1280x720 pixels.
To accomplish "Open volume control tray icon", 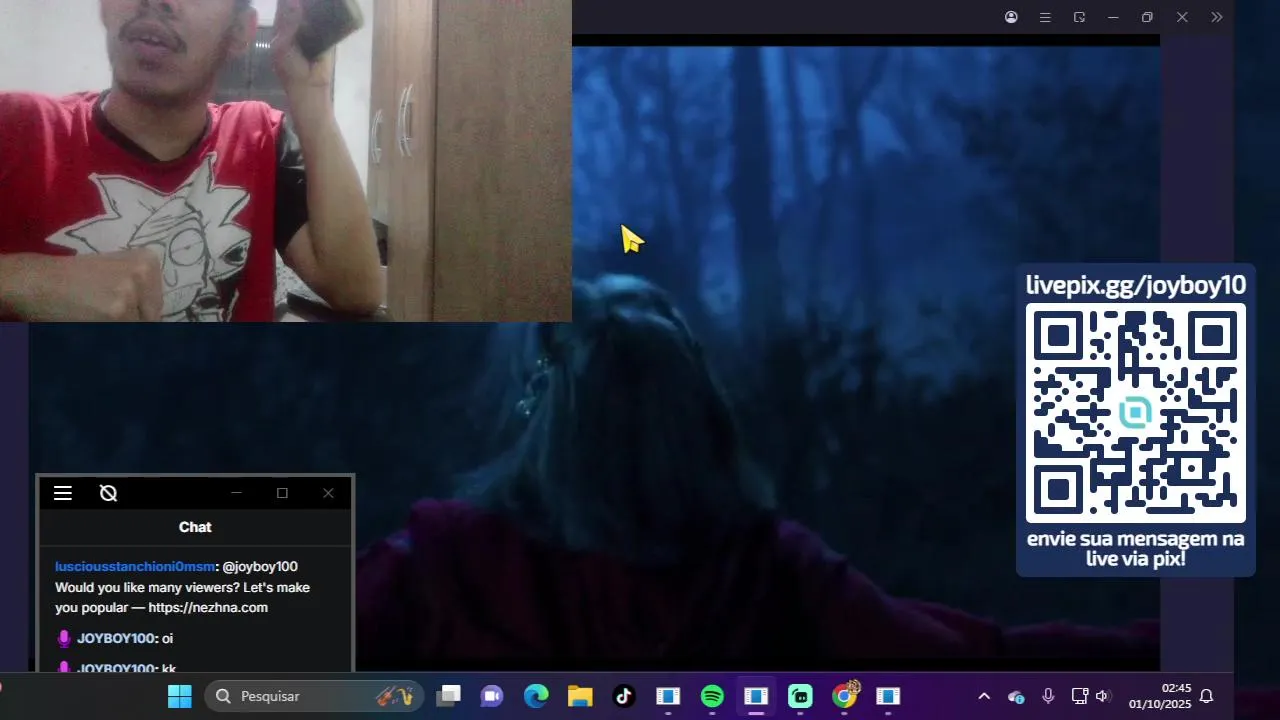I will click(1102, 696).
